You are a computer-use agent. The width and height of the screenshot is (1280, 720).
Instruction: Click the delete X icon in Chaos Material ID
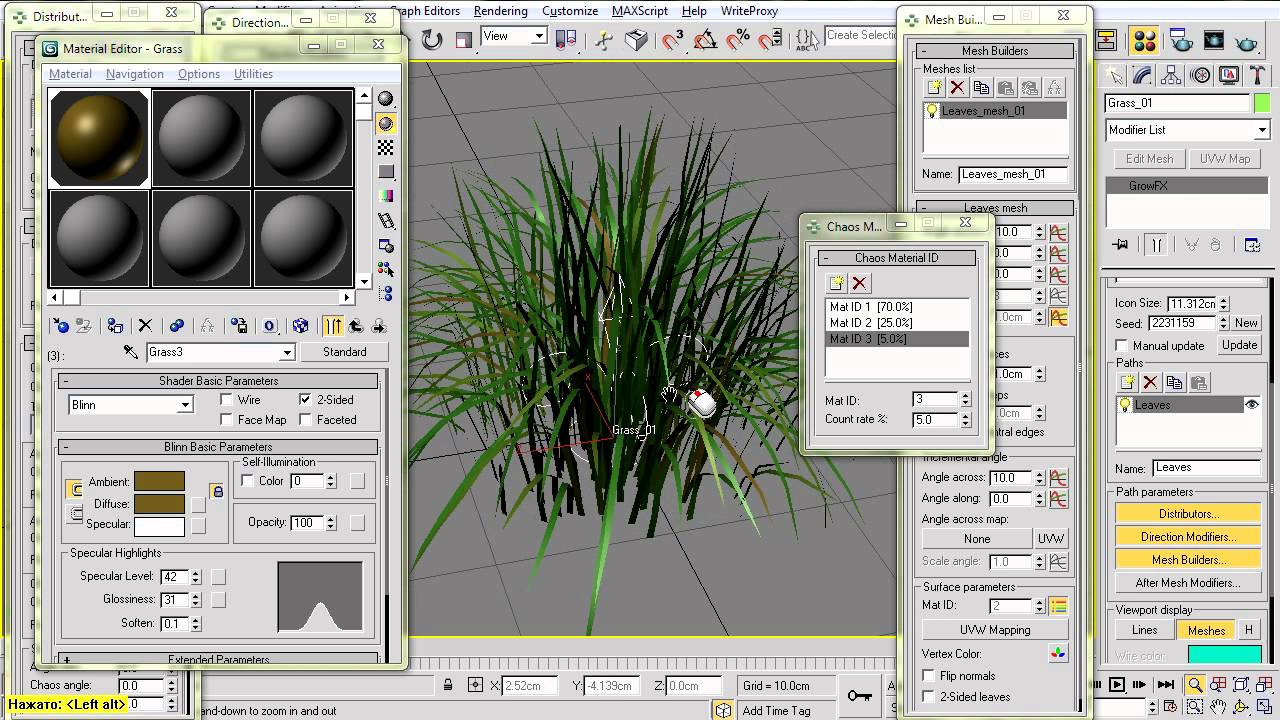click(859, 283)
